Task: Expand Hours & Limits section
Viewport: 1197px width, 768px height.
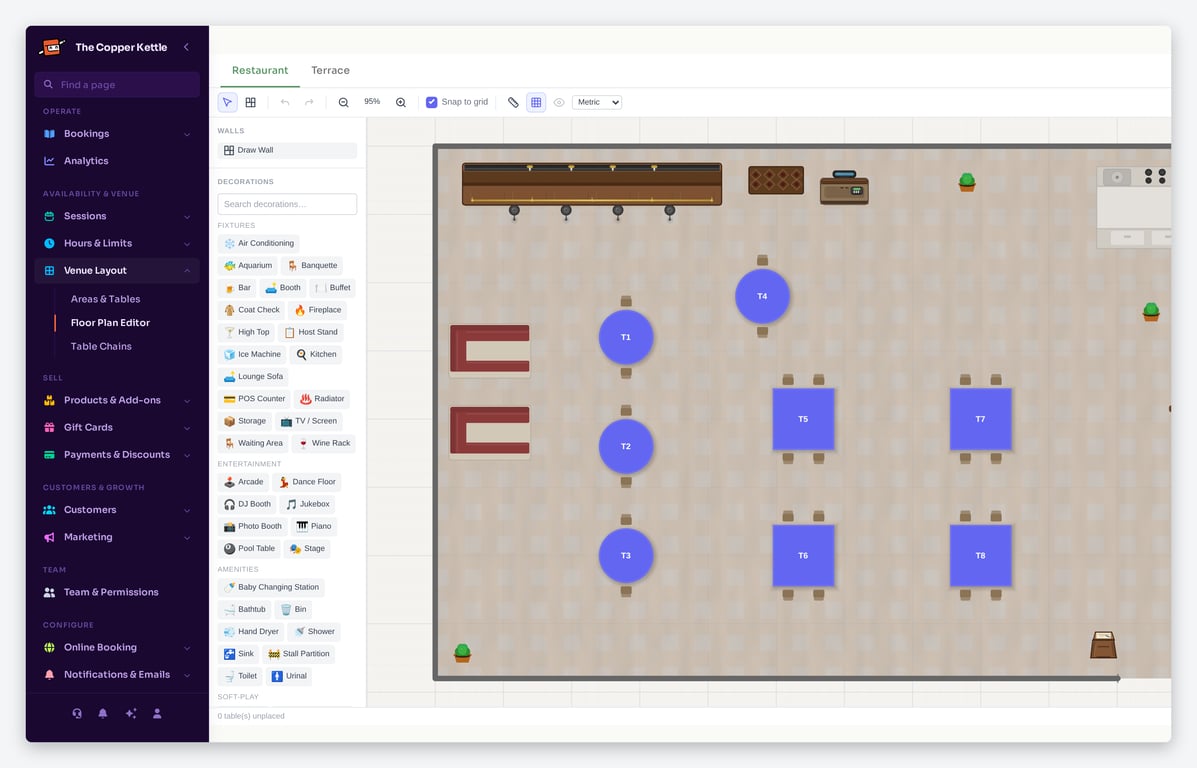Action: [x=117, y=244]
